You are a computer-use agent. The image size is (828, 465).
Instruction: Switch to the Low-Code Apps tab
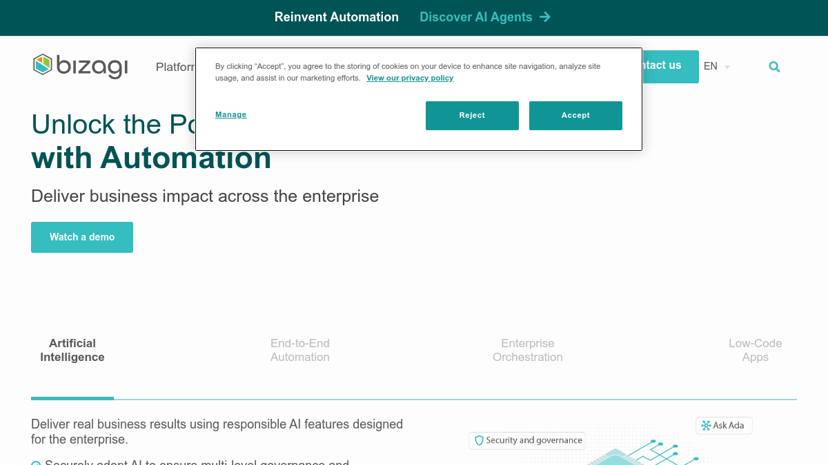coord(755,350)
